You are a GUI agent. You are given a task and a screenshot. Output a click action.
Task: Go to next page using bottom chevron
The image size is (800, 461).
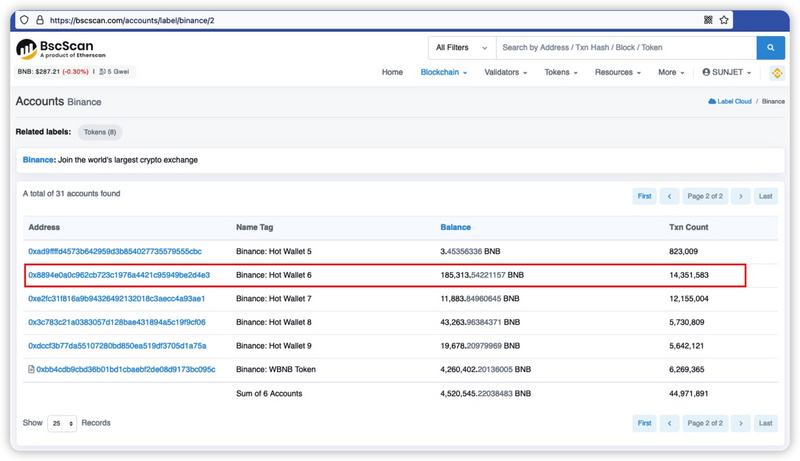(741, 423)
